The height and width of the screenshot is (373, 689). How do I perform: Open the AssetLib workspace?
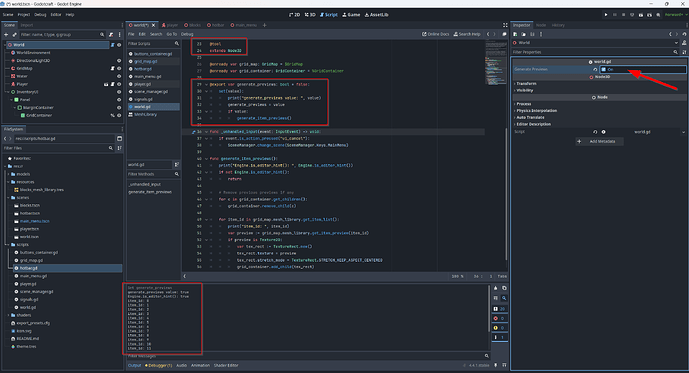(x=377, y=14)
